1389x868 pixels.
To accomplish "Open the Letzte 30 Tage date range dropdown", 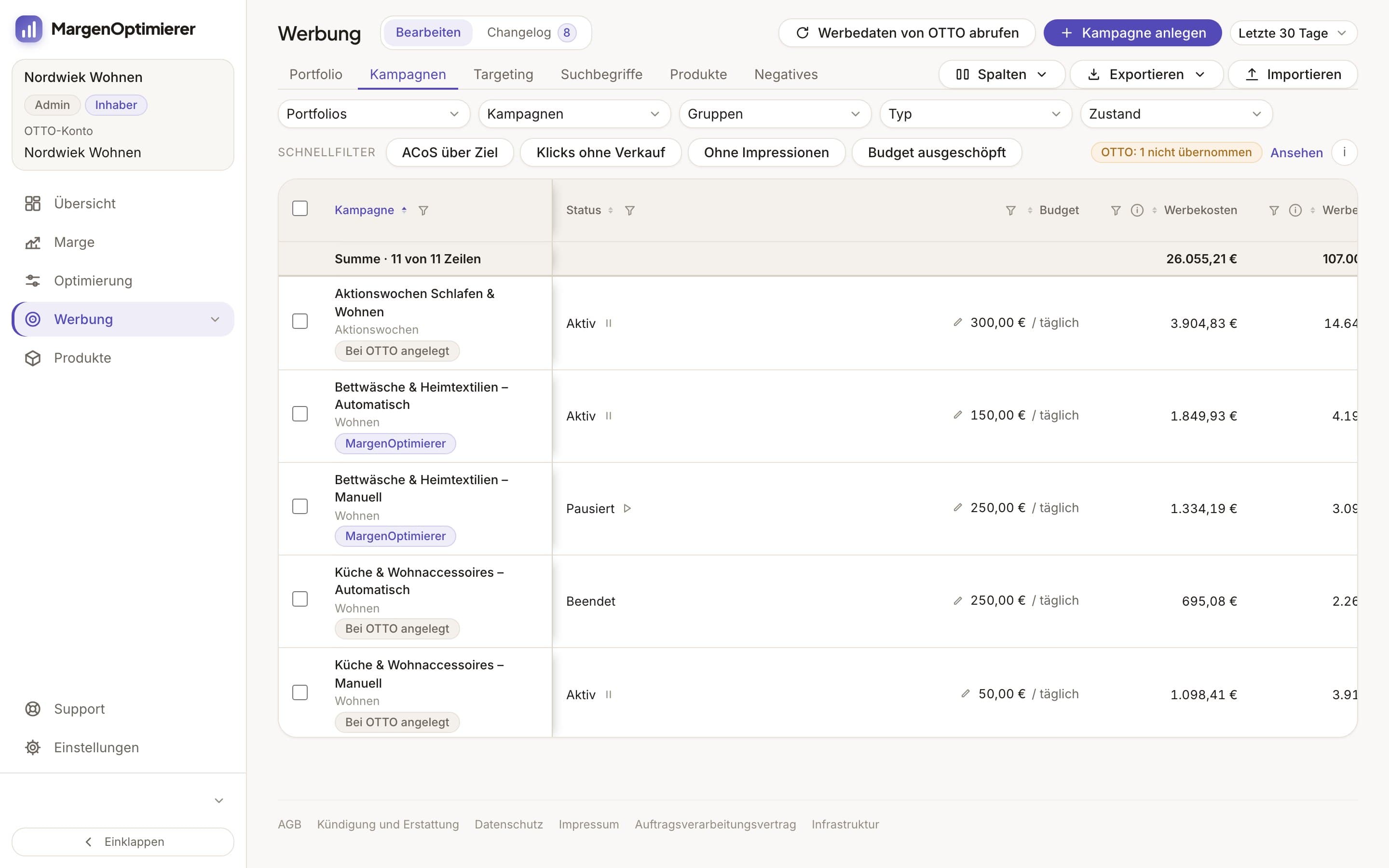I will click(x=1293, y=33).
